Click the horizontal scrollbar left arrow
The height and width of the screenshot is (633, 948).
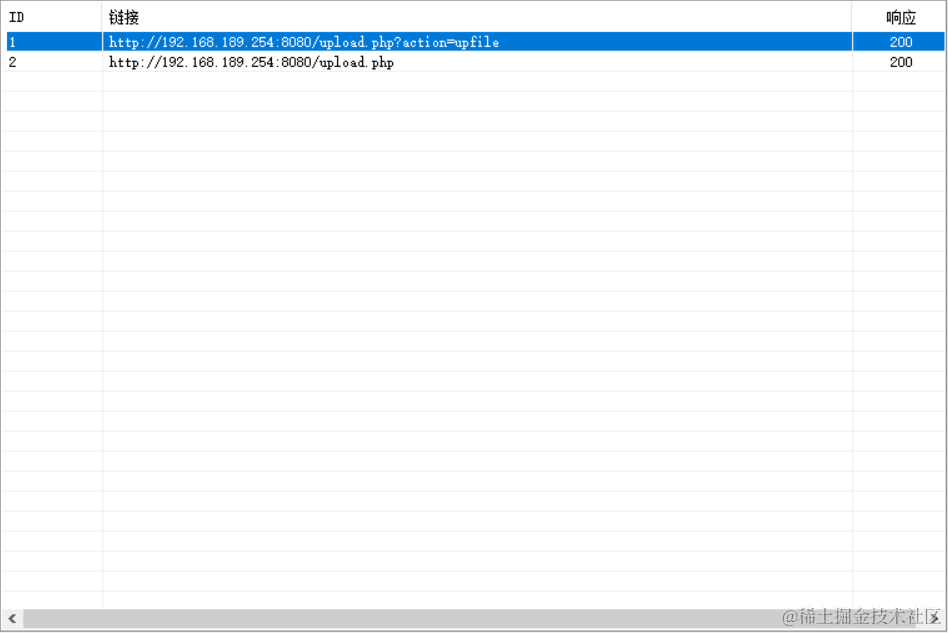tap(12, 618)
